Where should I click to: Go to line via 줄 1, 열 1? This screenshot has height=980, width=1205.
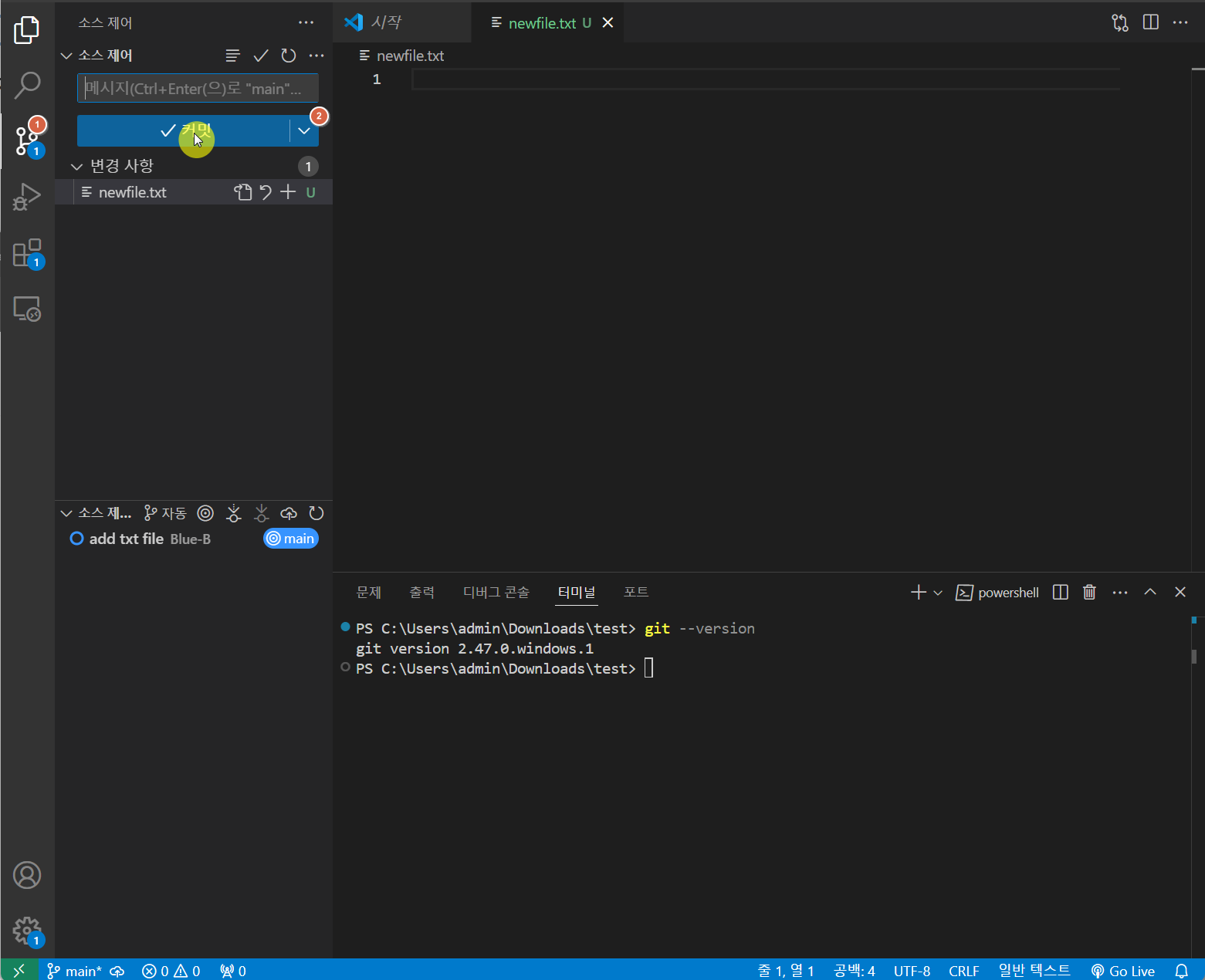pos(786,971)
